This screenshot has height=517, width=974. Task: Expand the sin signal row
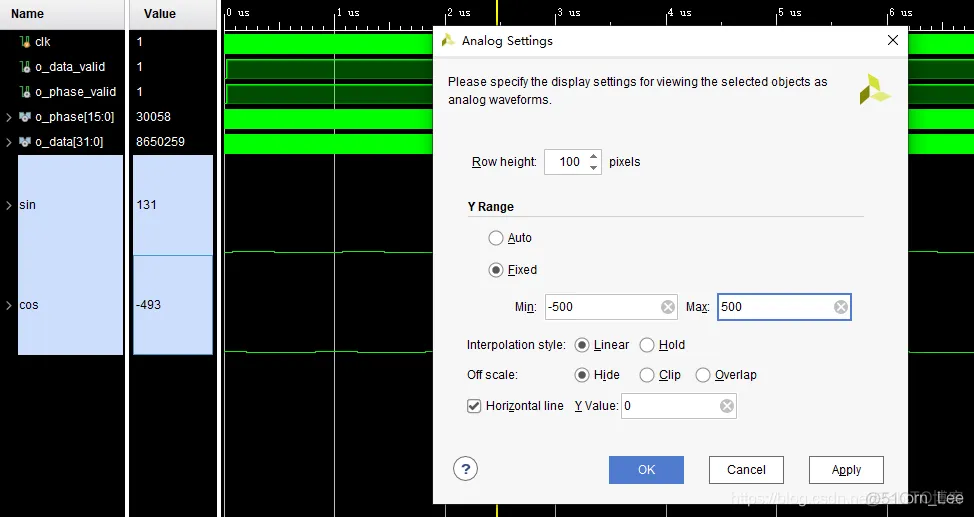click(9, 205)
